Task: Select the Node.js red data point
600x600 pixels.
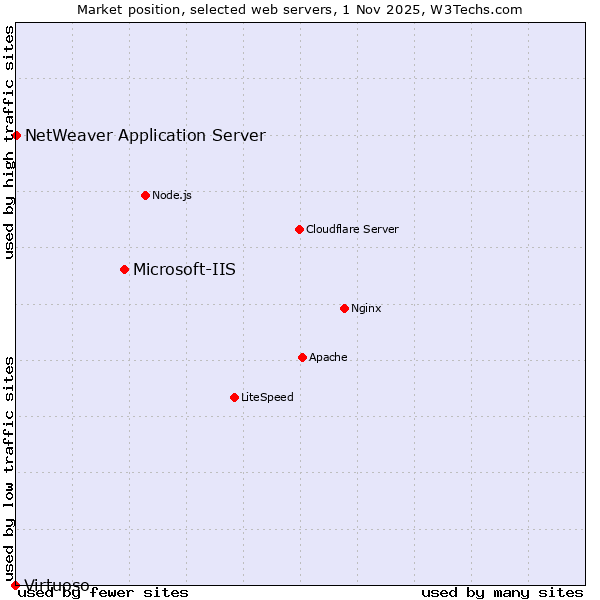Action: click(x=145, y=195)
